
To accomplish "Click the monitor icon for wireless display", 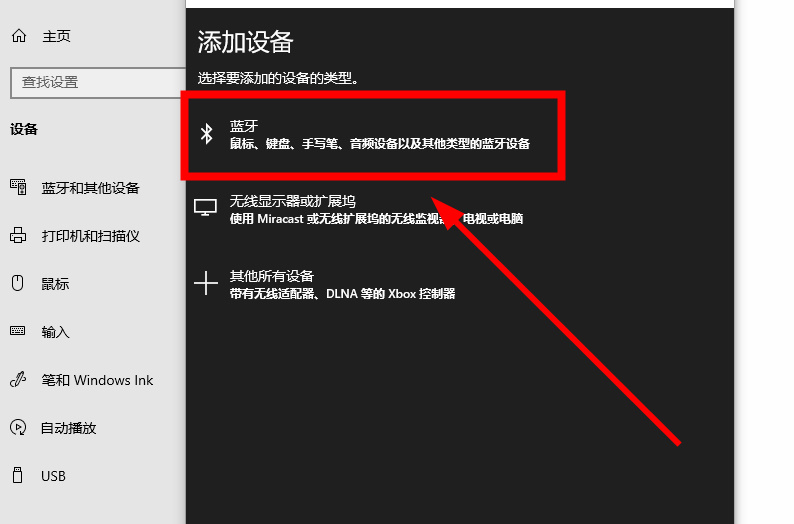I will coord(206,208).
